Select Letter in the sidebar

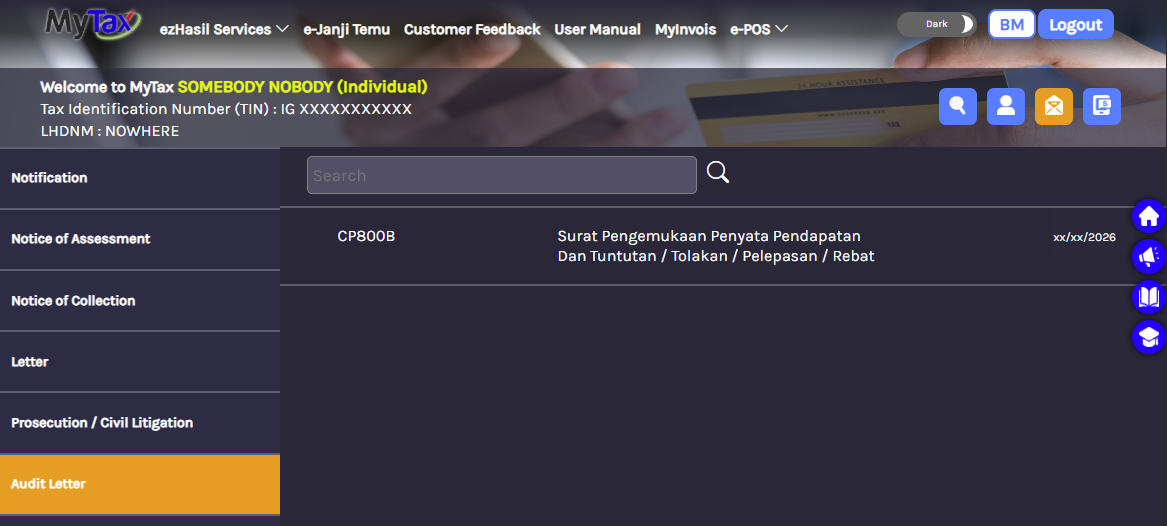click(140, 362)
